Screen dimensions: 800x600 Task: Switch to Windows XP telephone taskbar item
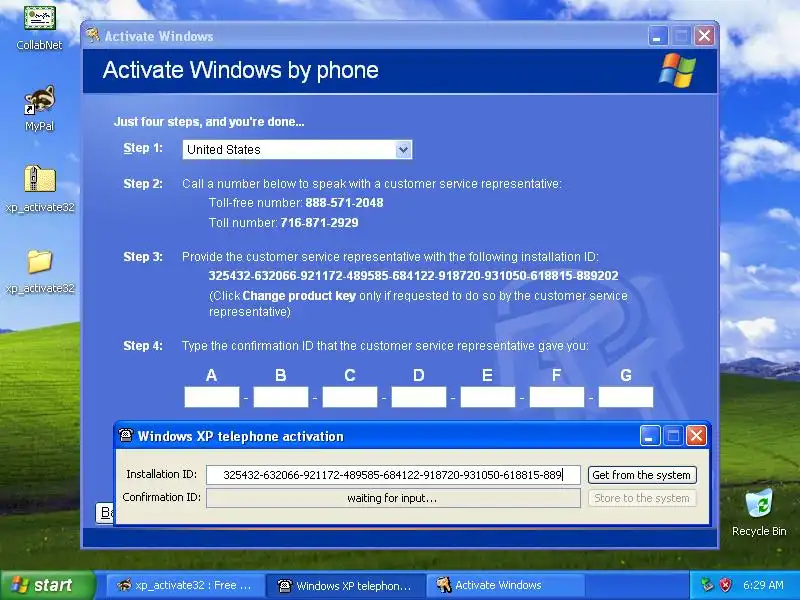[x=345, y=585]
